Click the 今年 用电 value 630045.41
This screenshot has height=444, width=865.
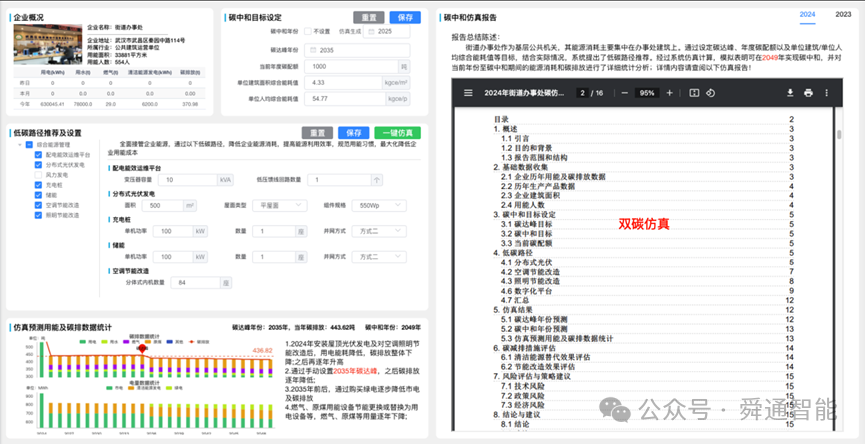[x=52, y=104]
